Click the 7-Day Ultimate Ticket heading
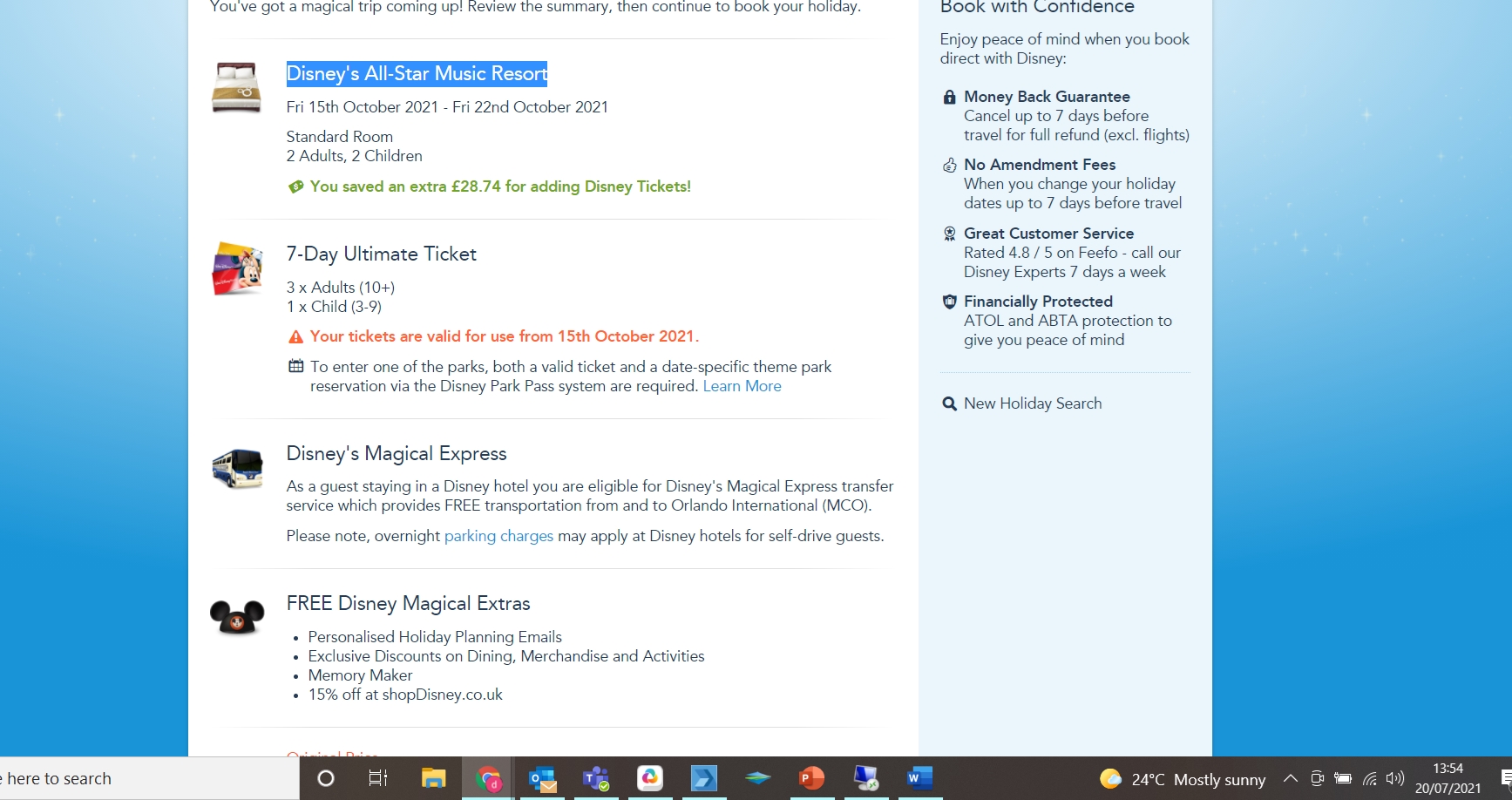 [381, 254]
